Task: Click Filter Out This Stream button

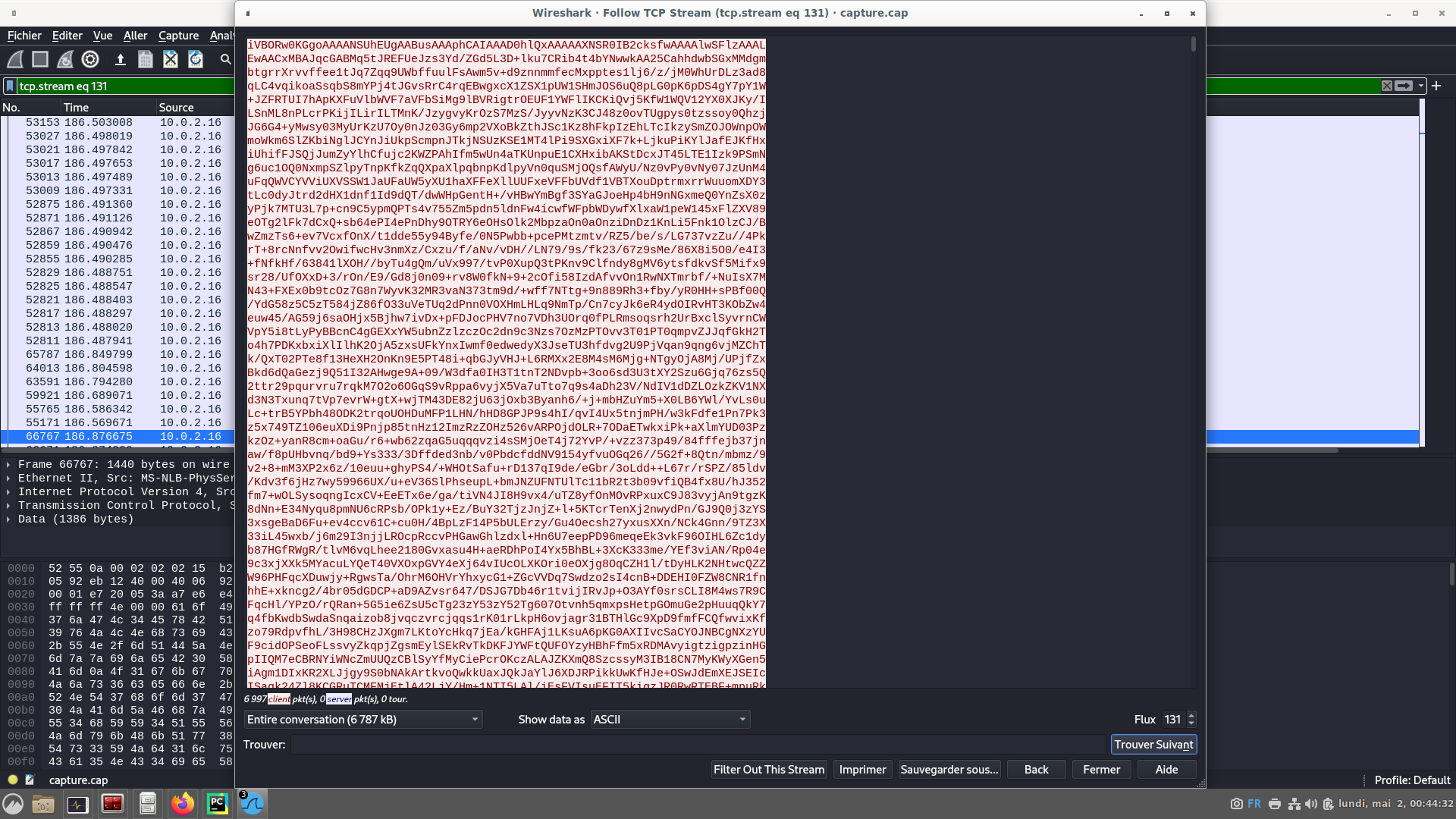Action: pos(768,770)
